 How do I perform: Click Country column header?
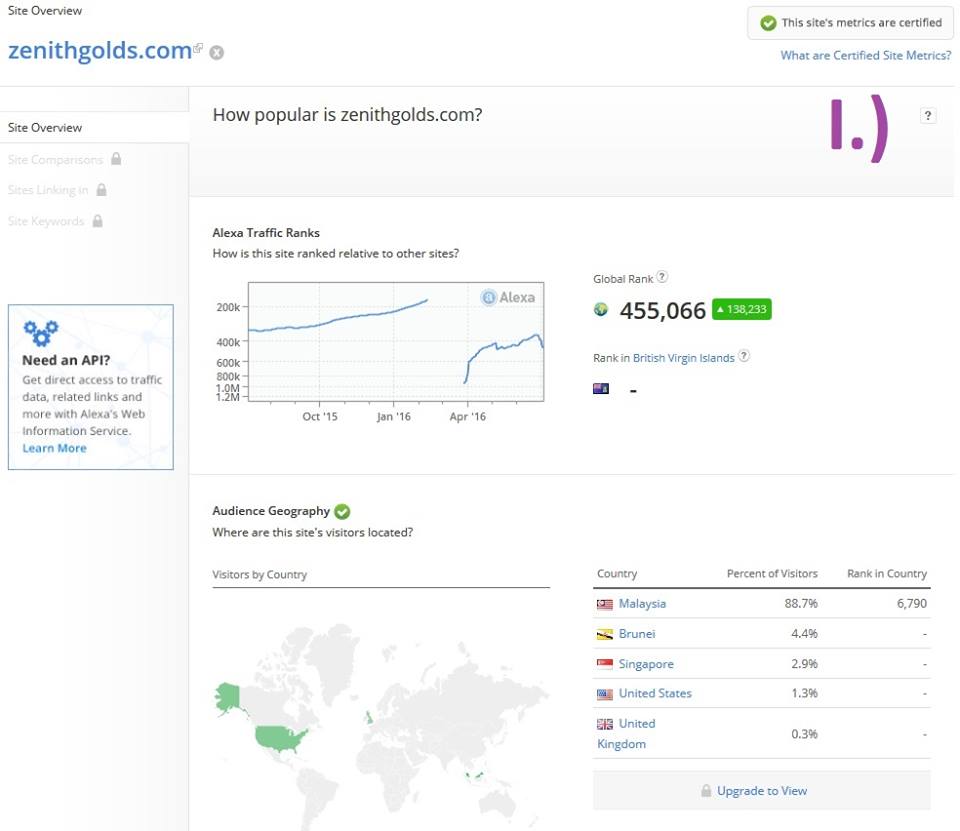[x=617, y=574]
